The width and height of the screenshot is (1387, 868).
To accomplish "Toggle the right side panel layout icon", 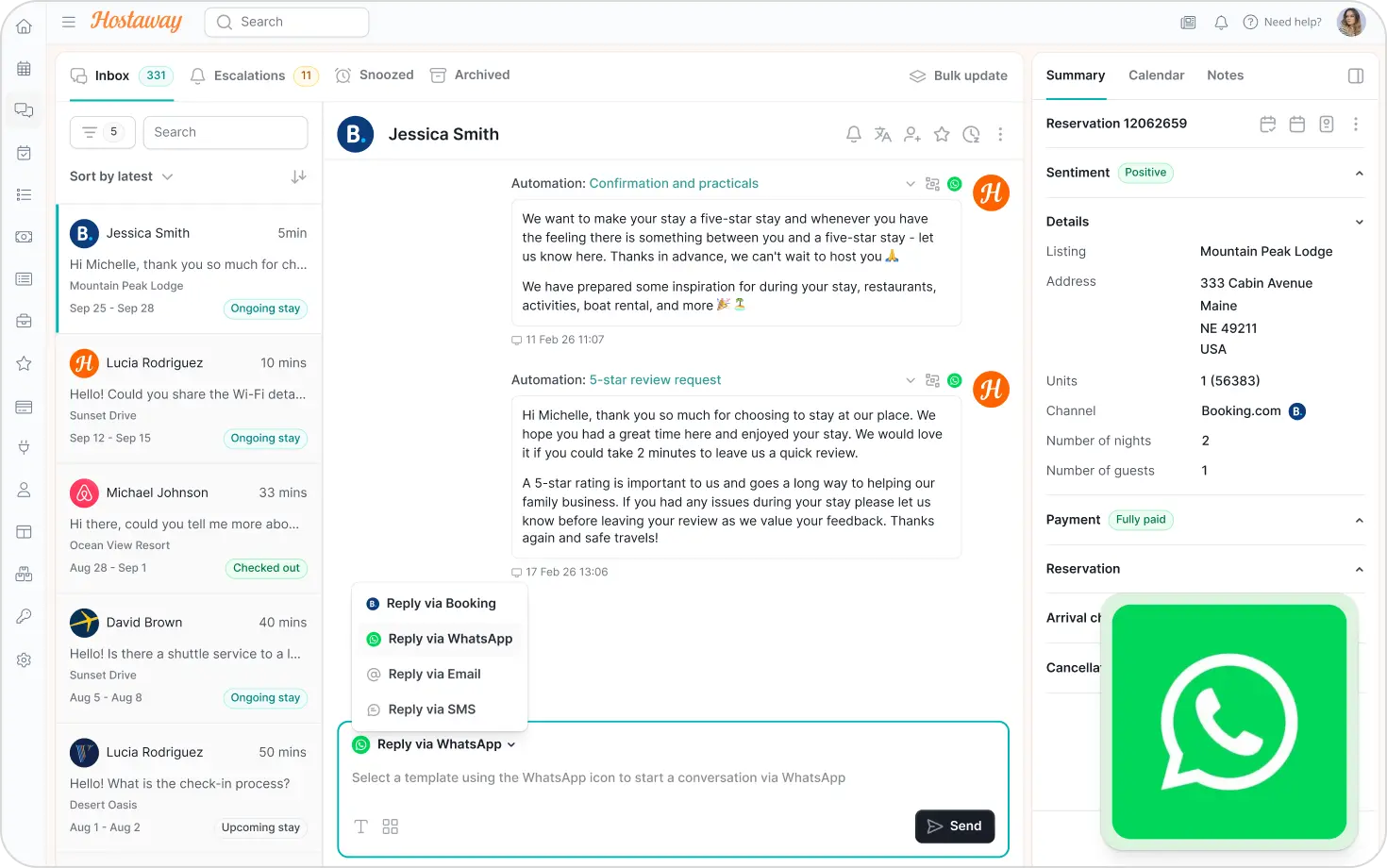I will [x=1356, y=75].
